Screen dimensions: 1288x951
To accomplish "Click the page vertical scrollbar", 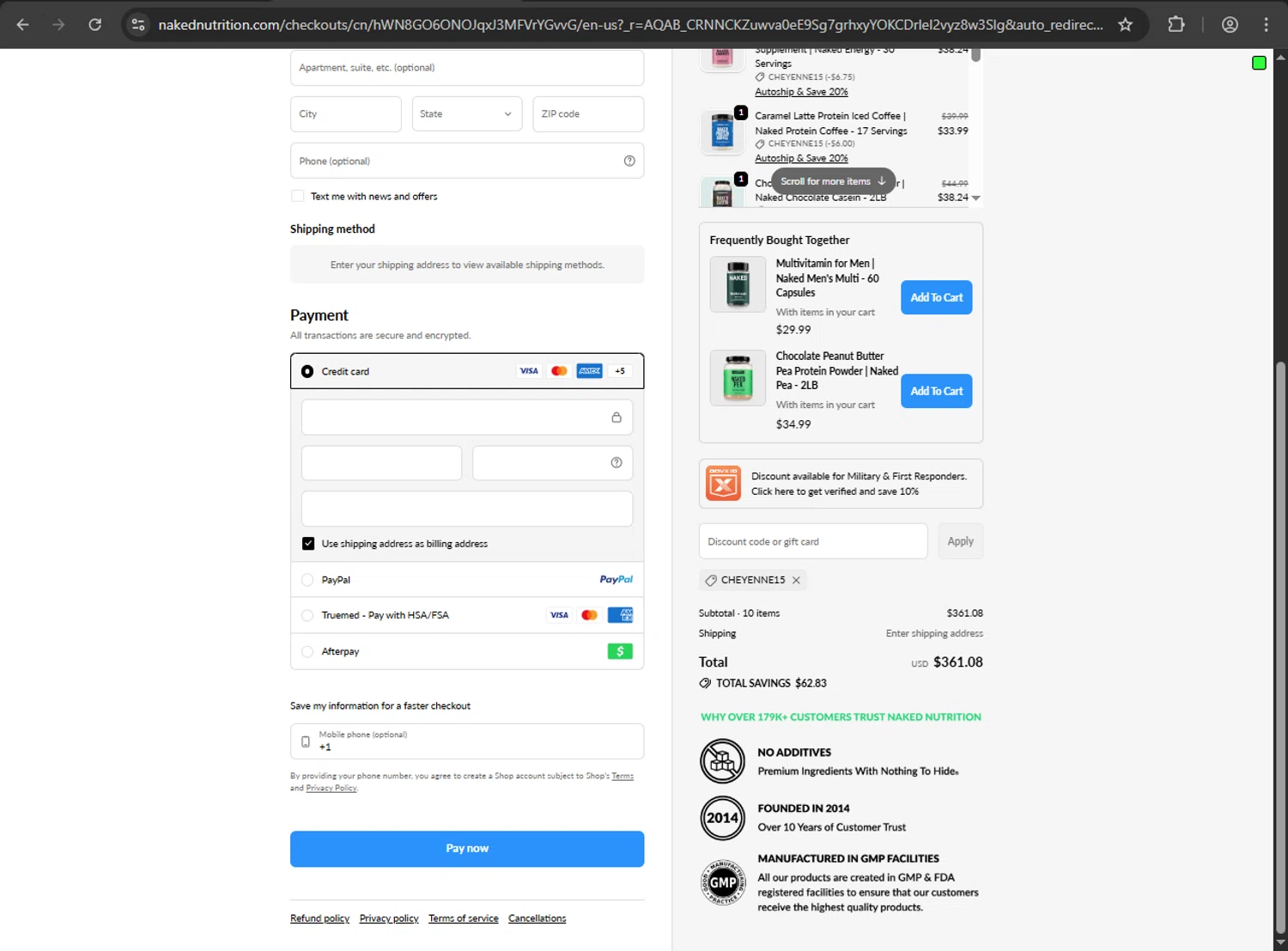I will pos(1280,649).
